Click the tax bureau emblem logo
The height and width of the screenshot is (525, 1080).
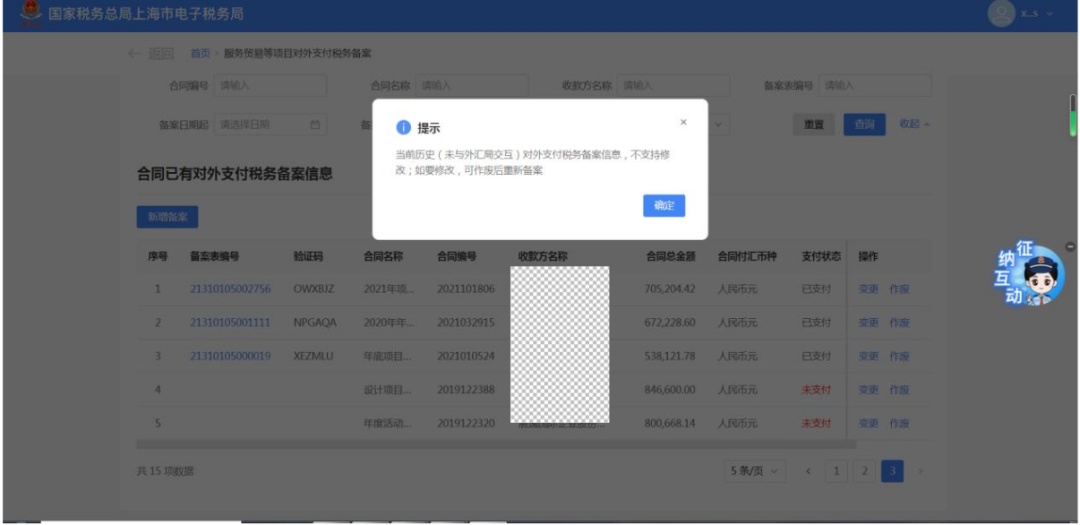coord(30,13)
